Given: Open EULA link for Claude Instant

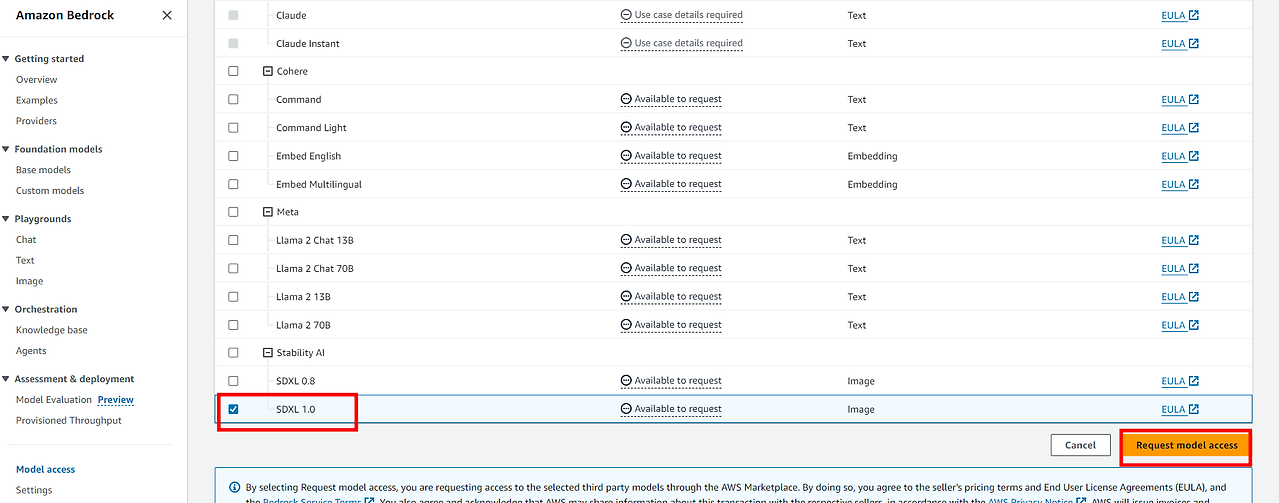Looking at the screenshot, I should (x=1180, y=44).
